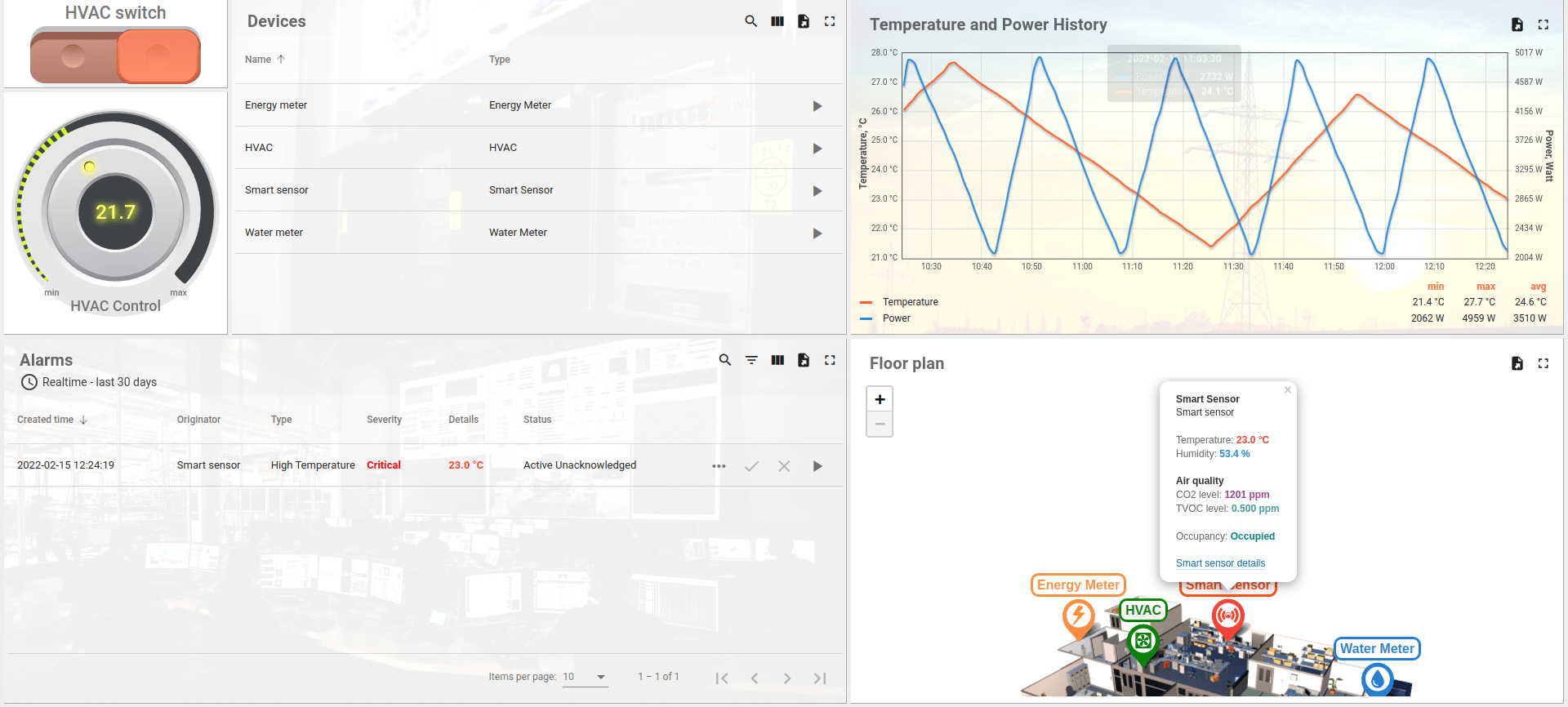Open Smart sensor details link
Screen dimensions: 1568x707
tap(1220, 563)
